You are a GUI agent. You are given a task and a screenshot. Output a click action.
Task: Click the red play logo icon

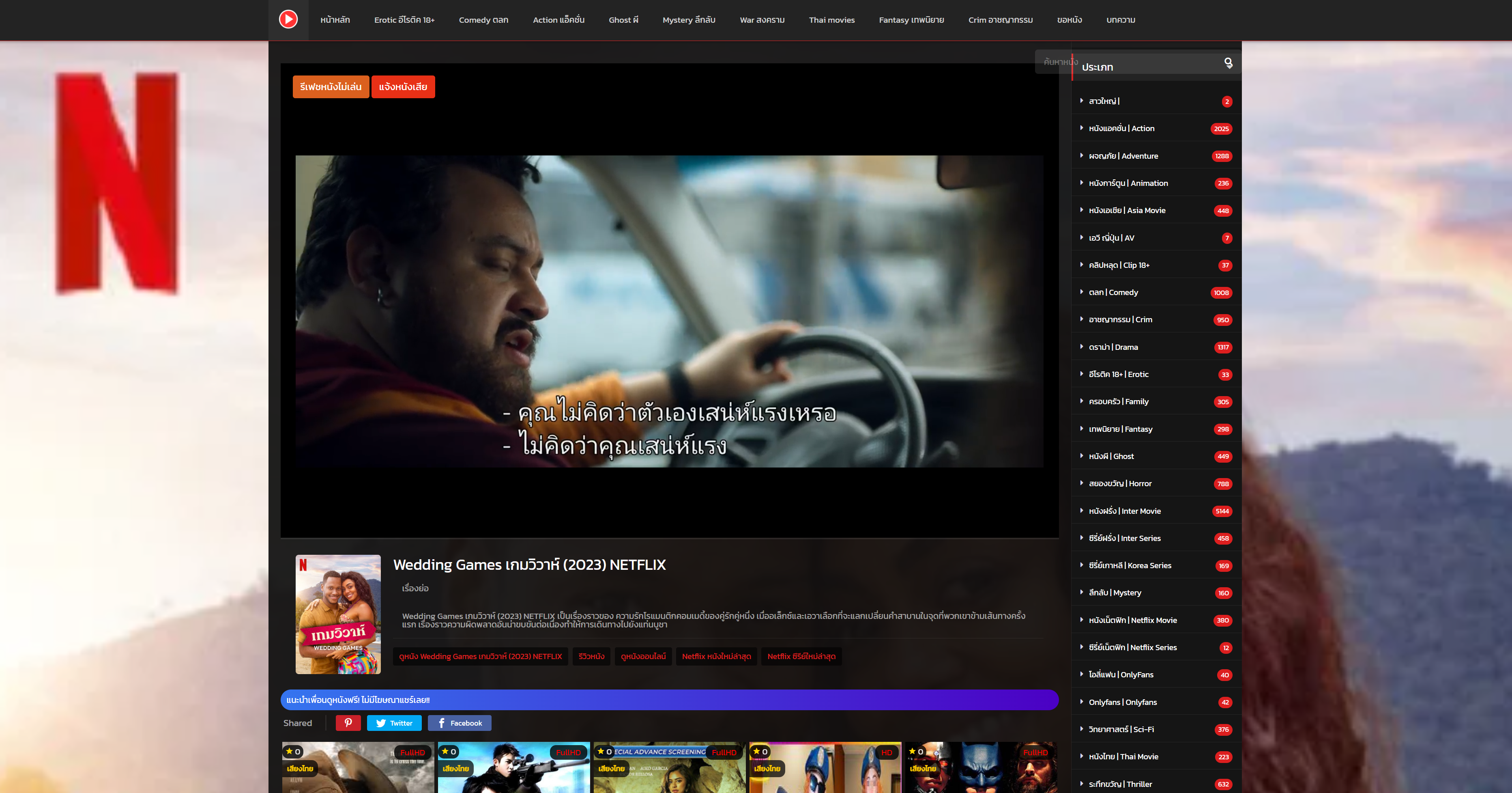pos(288,19)
